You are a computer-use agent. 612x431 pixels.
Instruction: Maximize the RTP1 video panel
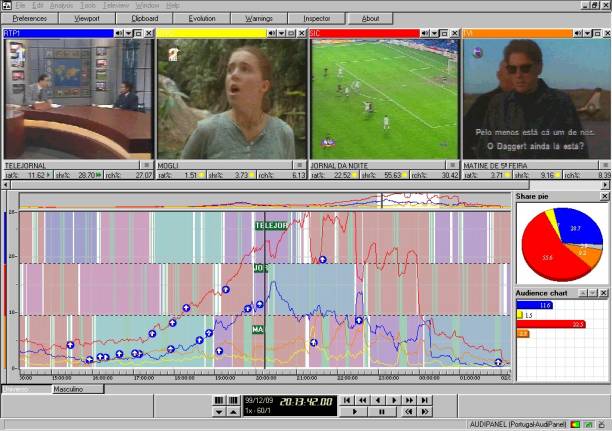[x=138, y=34]
